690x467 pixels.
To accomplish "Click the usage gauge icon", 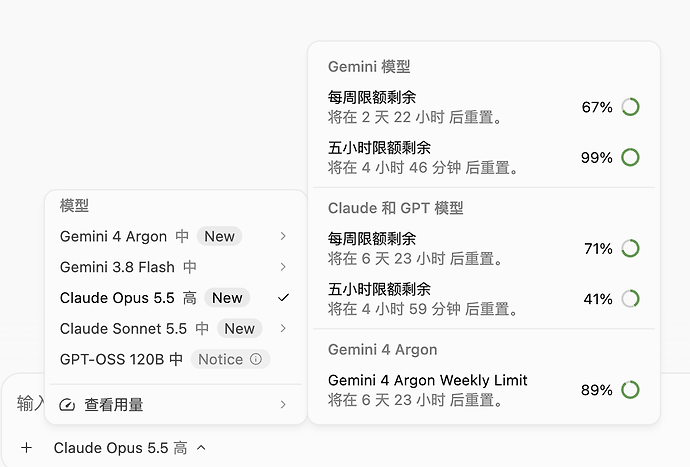I will (67, 404).
